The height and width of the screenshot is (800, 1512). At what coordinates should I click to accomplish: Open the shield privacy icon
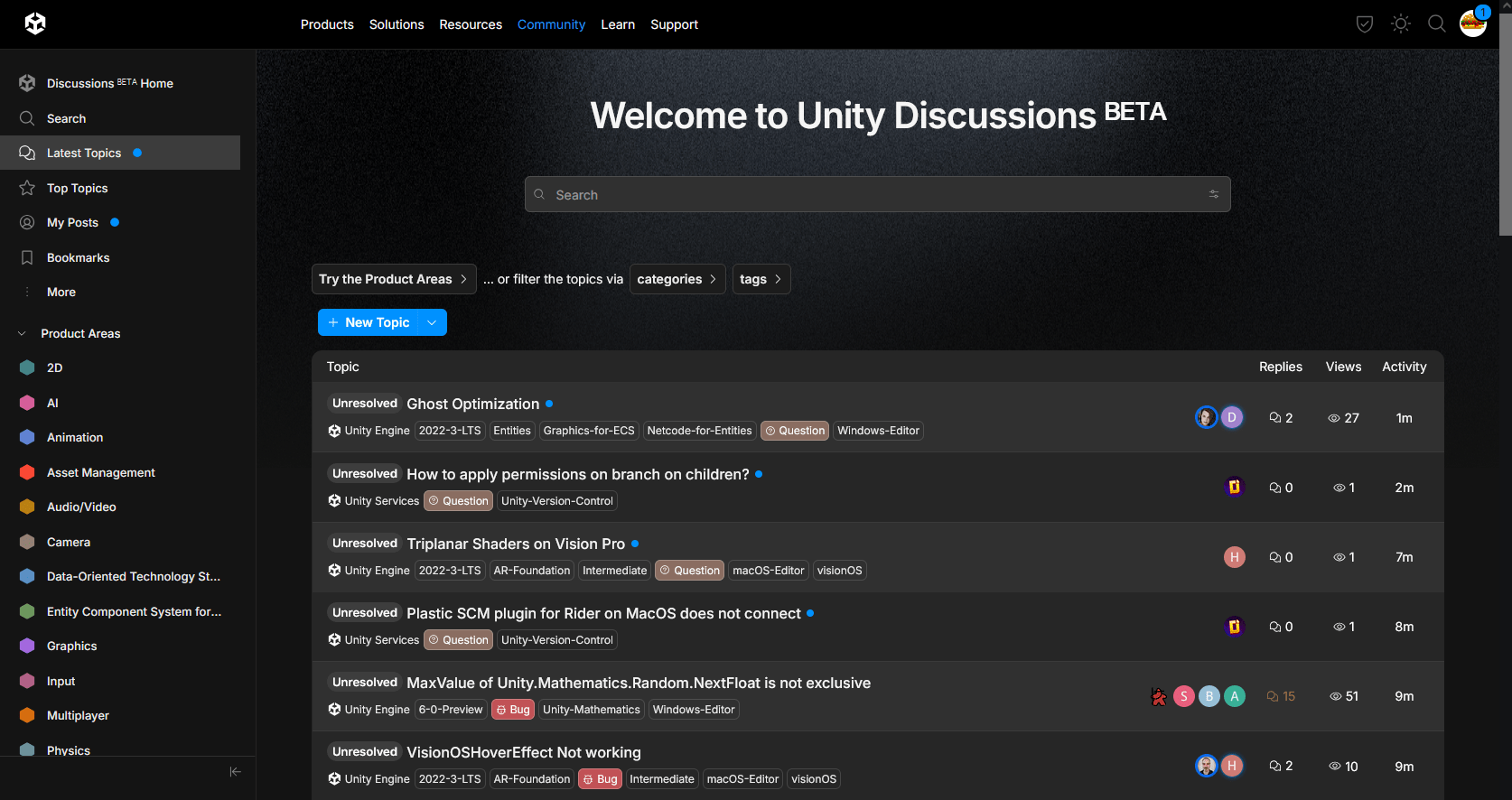click(x=1365, y=24)
